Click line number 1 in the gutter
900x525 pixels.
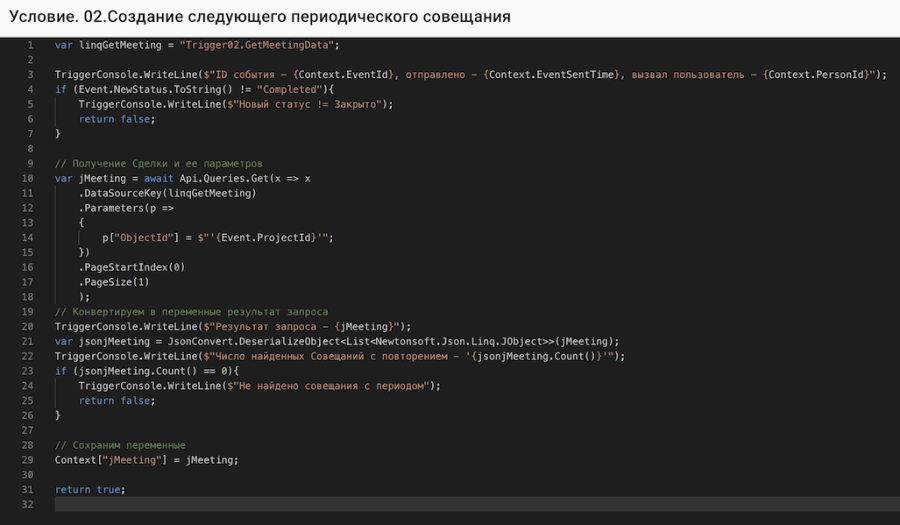(x=30, y=45)
